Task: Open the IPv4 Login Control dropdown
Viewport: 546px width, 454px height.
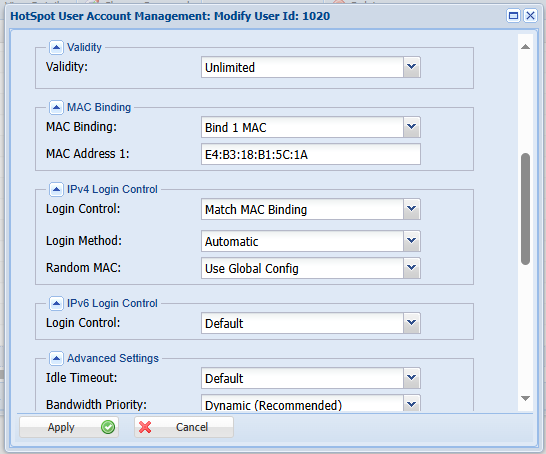Action: click(x=412, y=209)
